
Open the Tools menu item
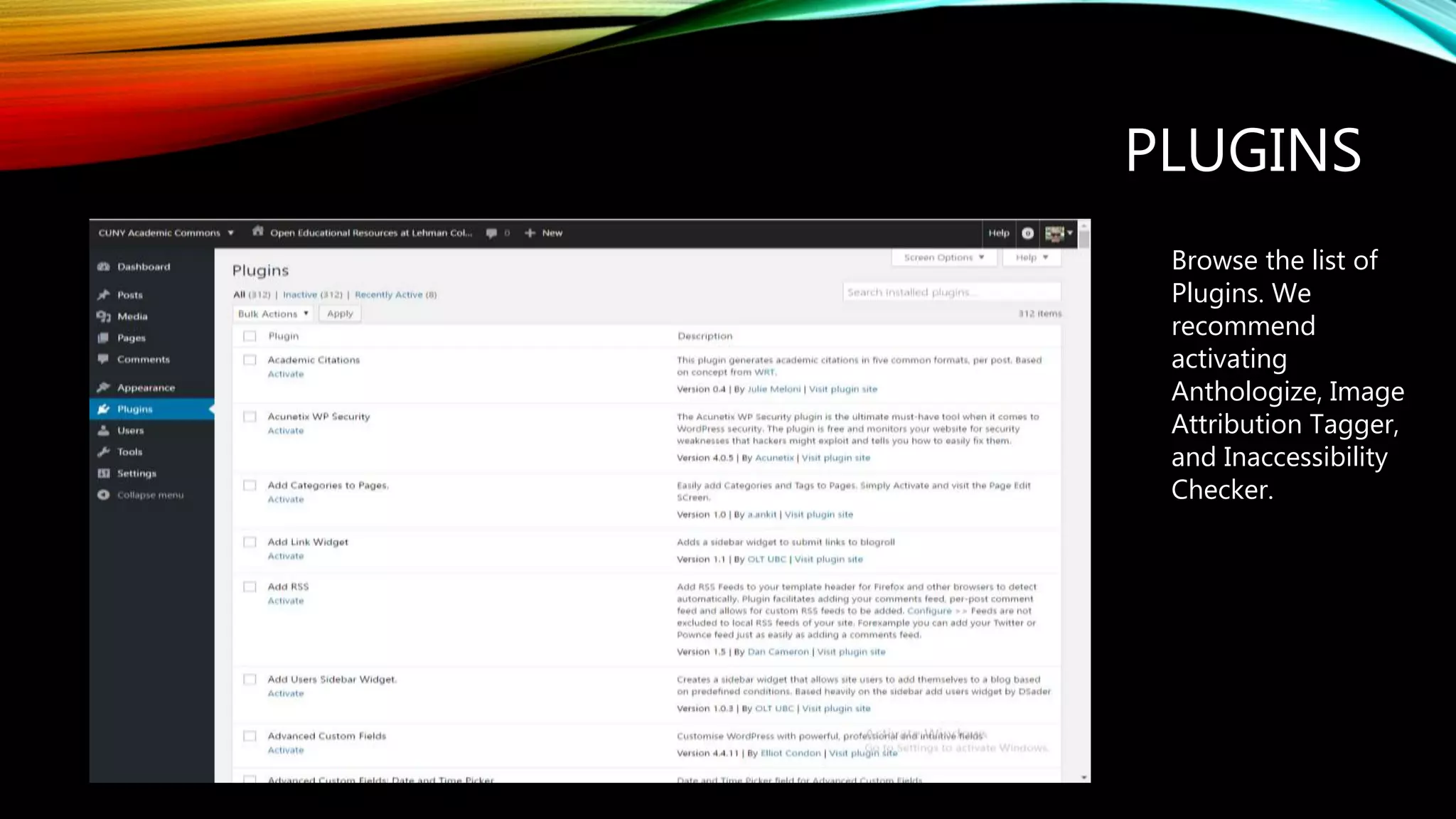coord(129,451)
